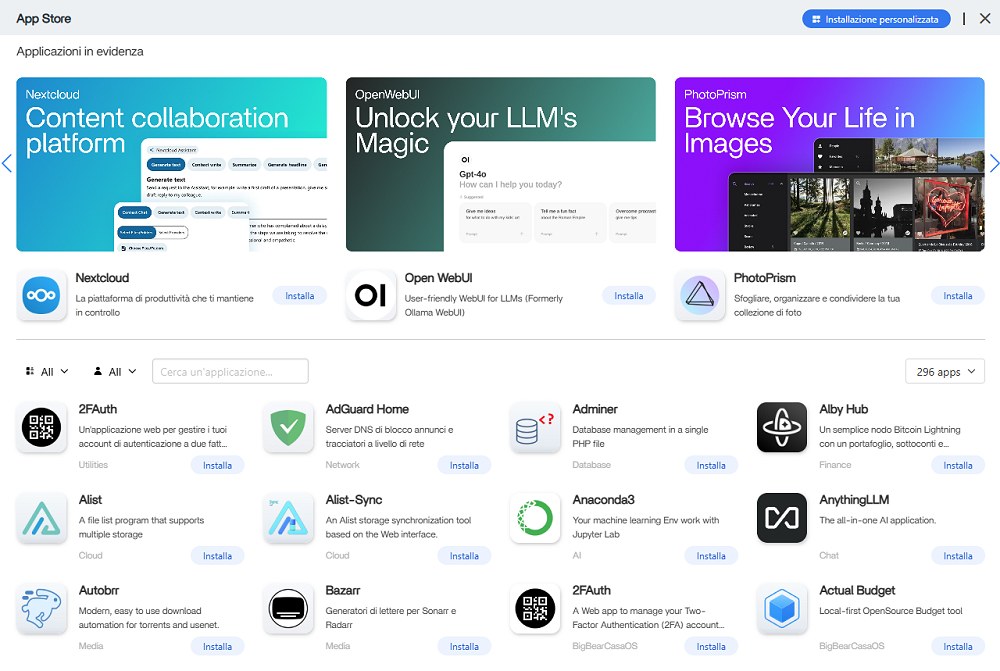Viewport: 1000px width, 671px height.
Task: Install Adminer
Action: tap(711, 466)
